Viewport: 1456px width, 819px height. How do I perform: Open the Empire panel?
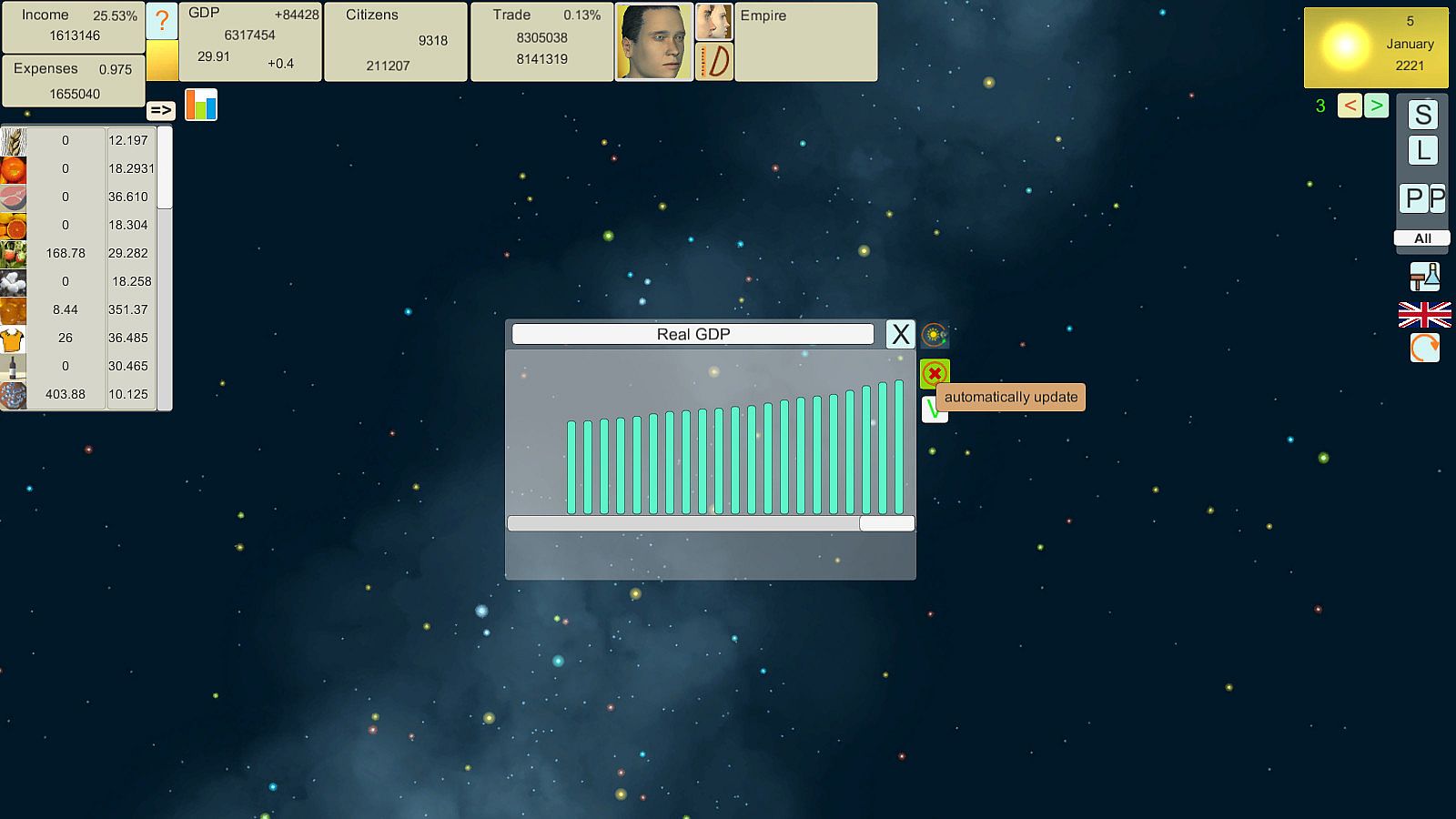(x=806, y=42)
